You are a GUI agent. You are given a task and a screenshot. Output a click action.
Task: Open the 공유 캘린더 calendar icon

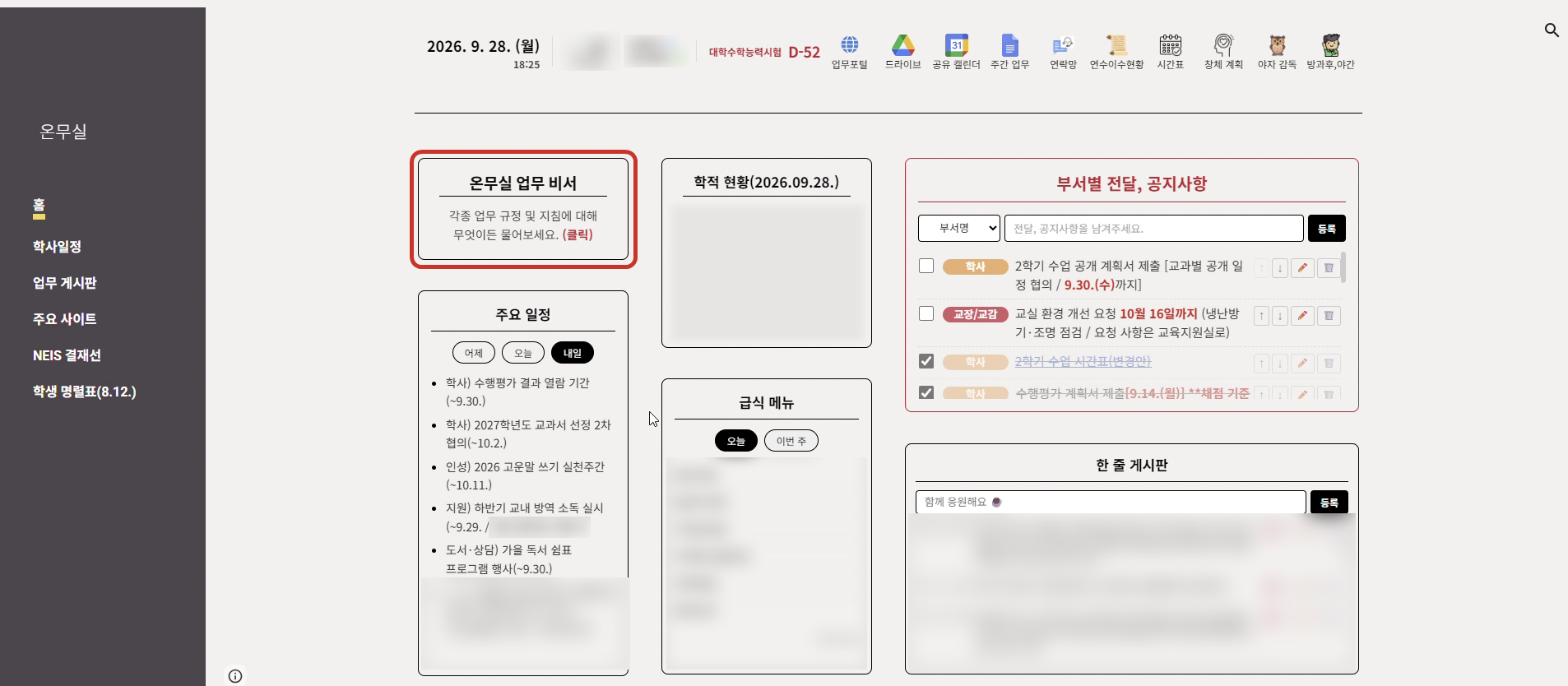click(x=956, y=44)
